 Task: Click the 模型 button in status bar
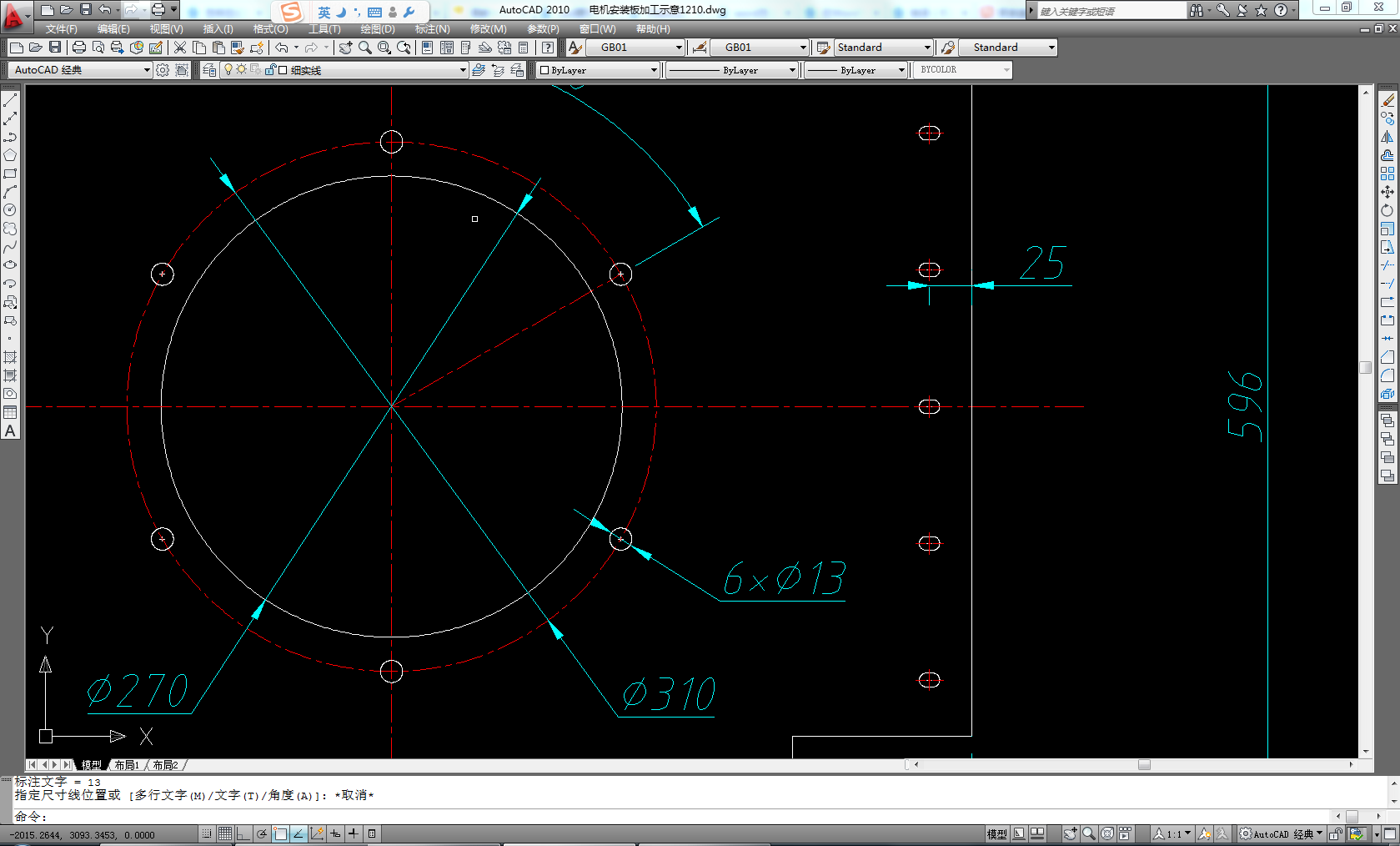996,833
